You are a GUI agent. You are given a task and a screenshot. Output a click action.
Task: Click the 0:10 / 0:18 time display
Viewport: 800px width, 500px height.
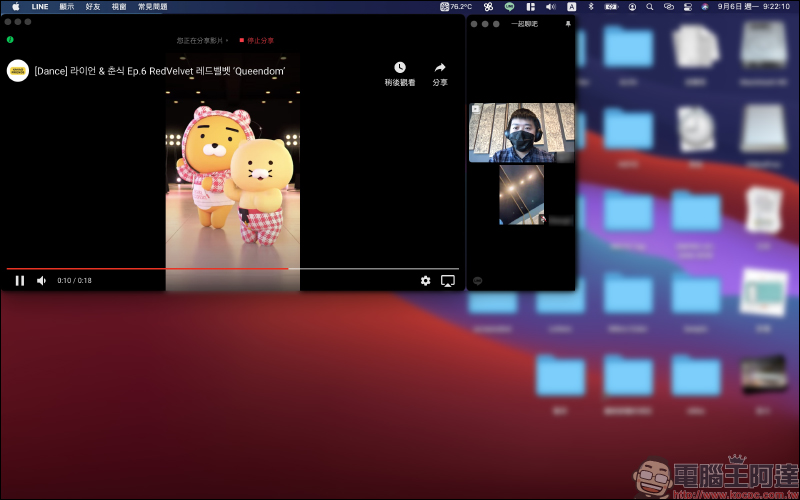(x=74, y=281)
